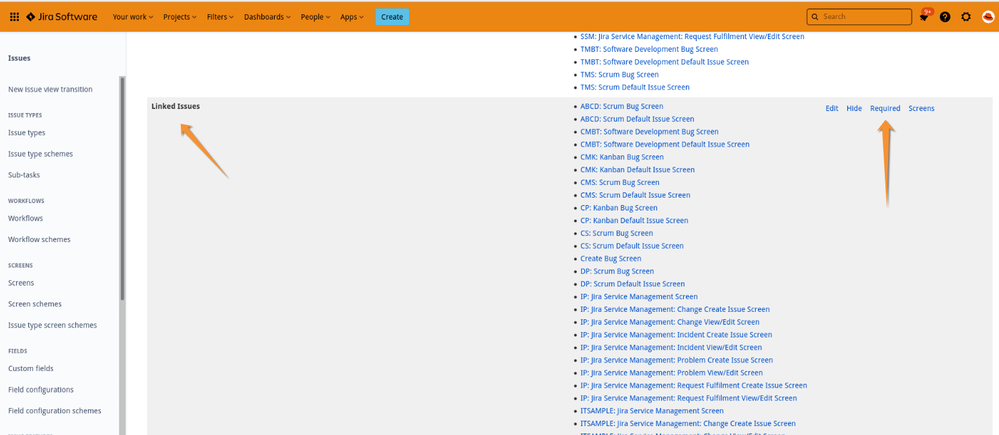The image size is (999, 435).
Task: Open Issue types in sidebar
Action: click(x=27, y=133)
